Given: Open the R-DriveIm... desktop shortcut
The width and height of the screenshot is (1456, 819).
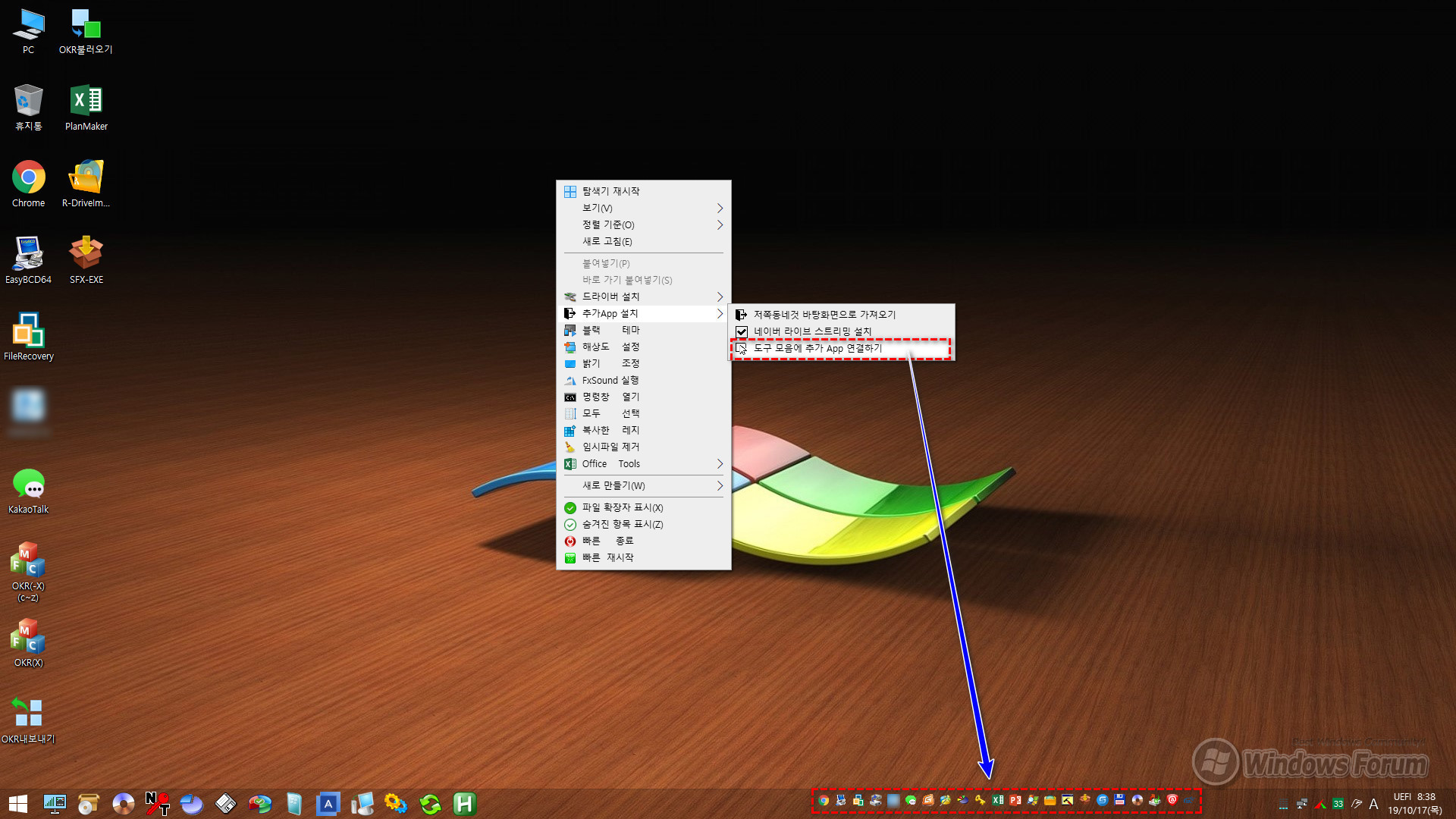Looking at the screenshot, I should [x=86, y=184].
